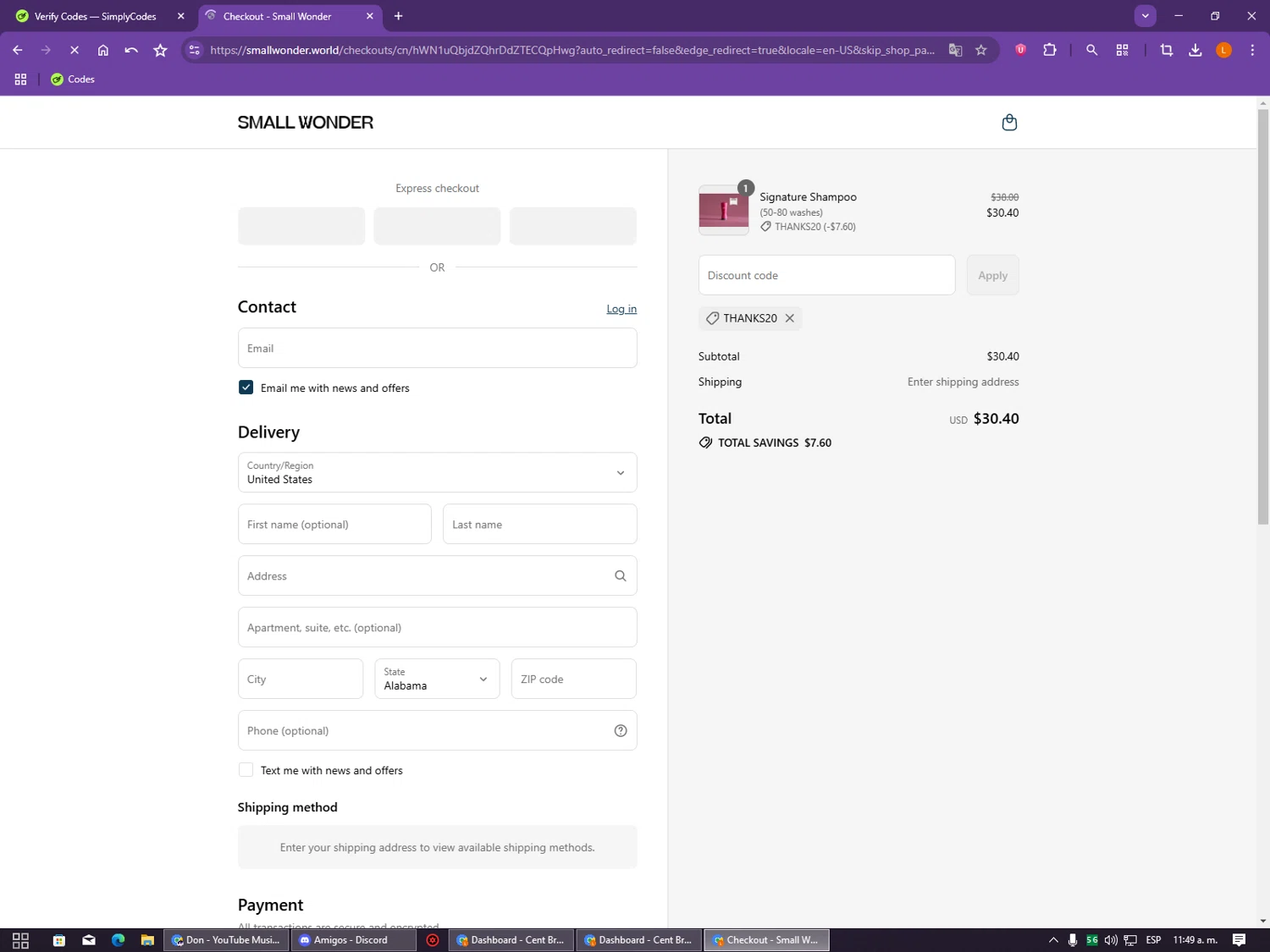Open volume control in system tray
The image size is (1270, 952).
pyautogui.click(x=1111, y=940)
